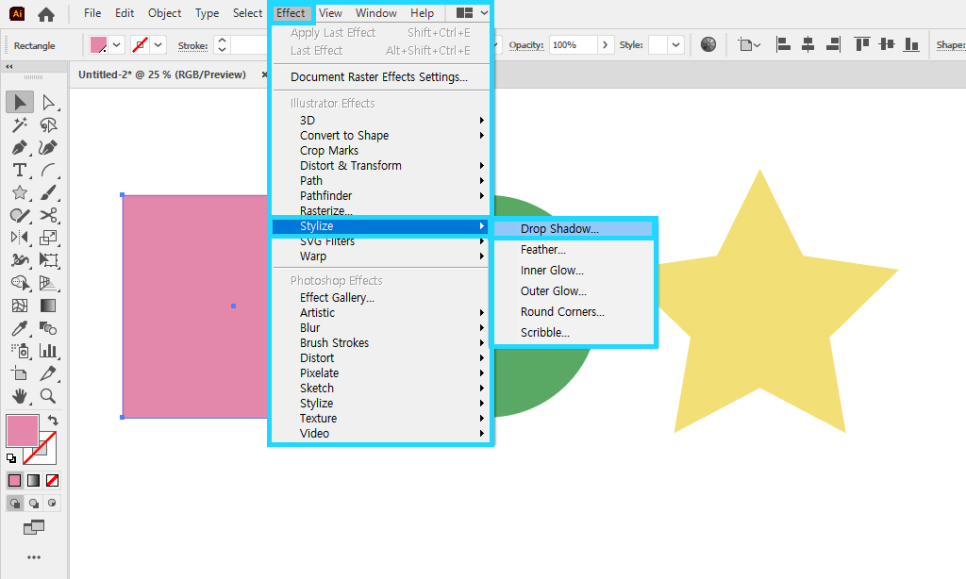Image resolution: width=966 pixels, height=579 pixels.
Task: Enable Draw Behind mode
Action: pyautogui.click(x=34, y=503)
